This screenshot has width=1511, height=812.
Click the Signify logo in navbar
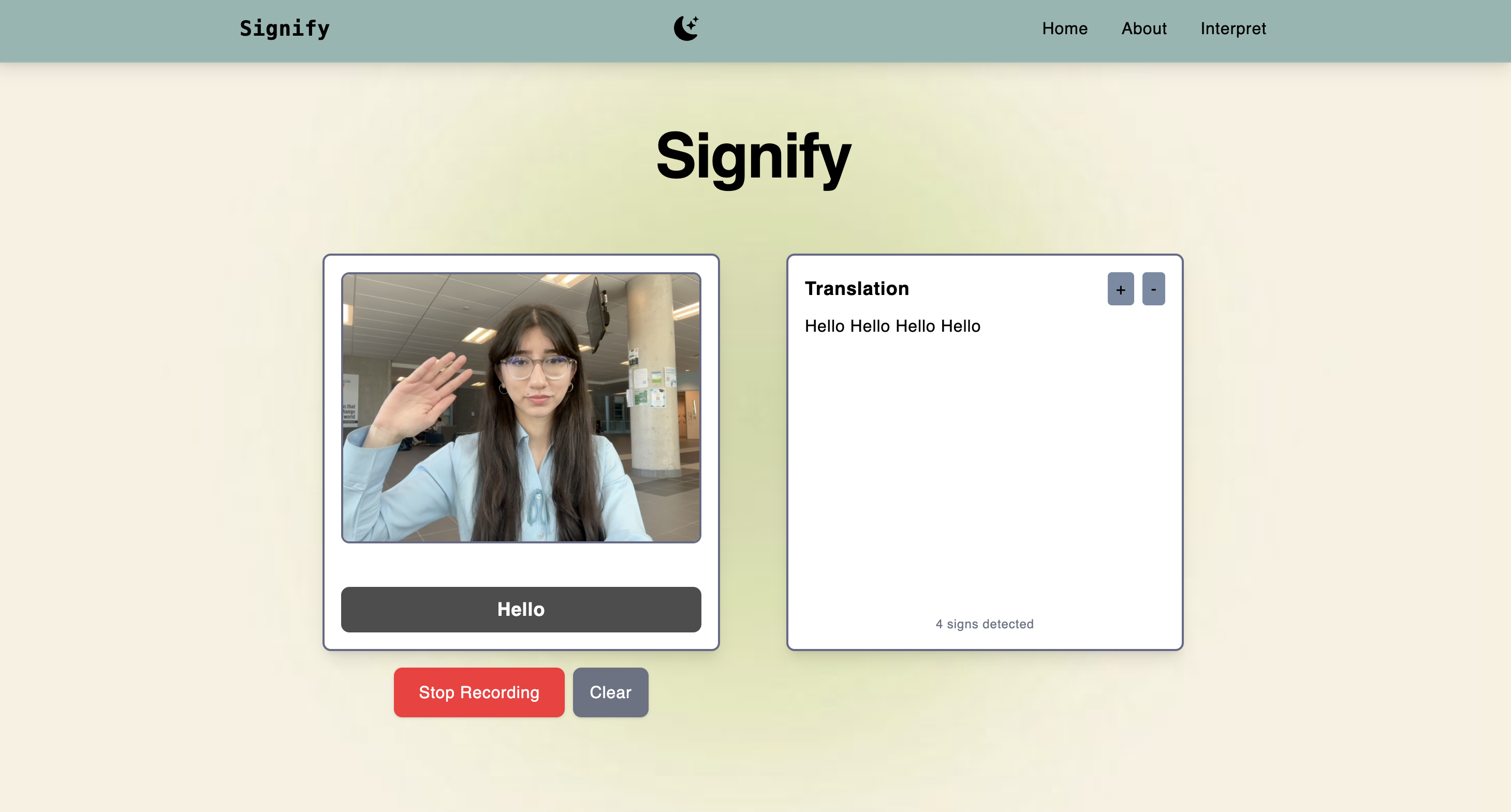[x=285, y=28]
